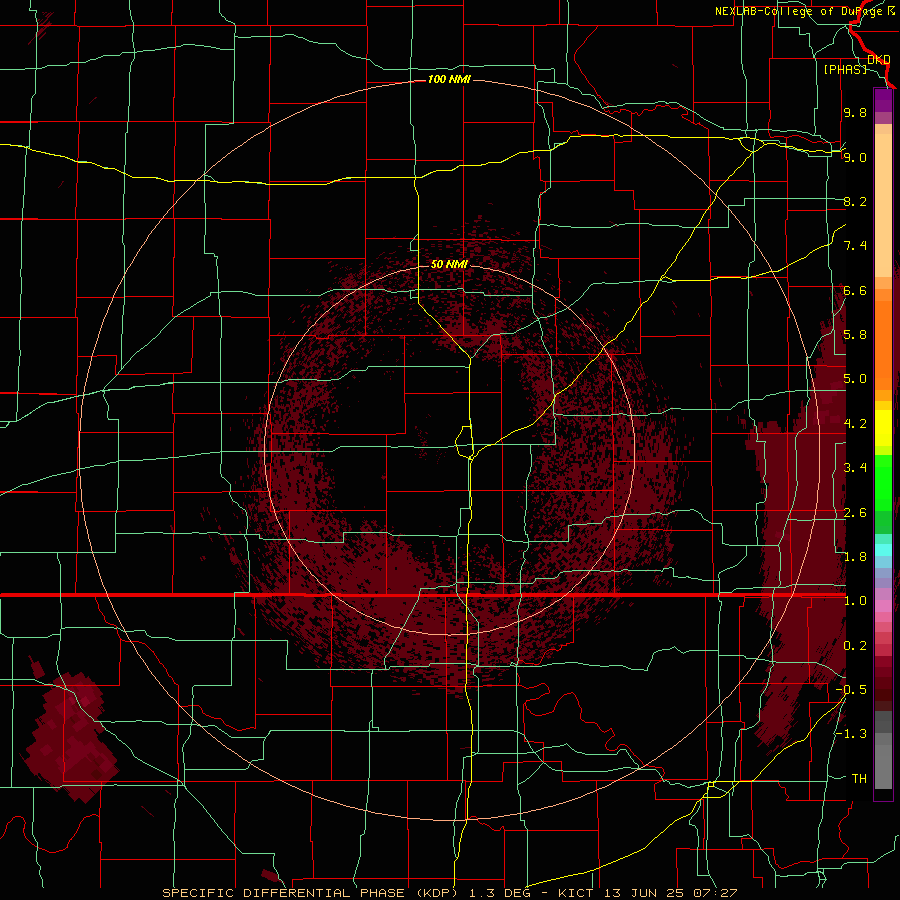
Task: Click the 3.4 value on the color scale
Action: (855, 468)
